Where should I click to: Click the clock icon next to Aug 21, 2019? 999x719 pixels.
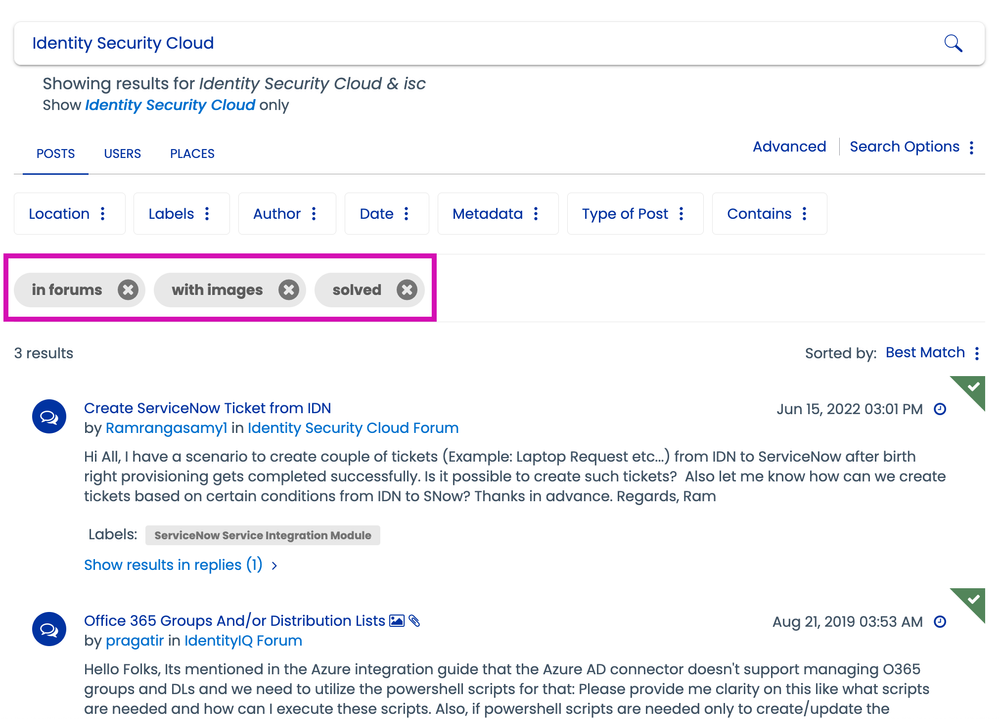point(940,622)
